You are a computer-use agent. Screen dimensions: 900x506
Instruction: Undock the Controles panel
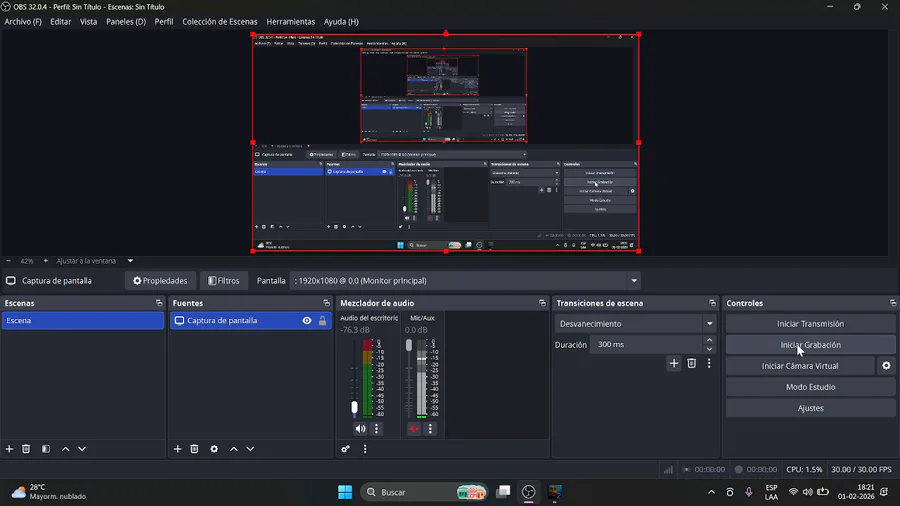(893, 303)
